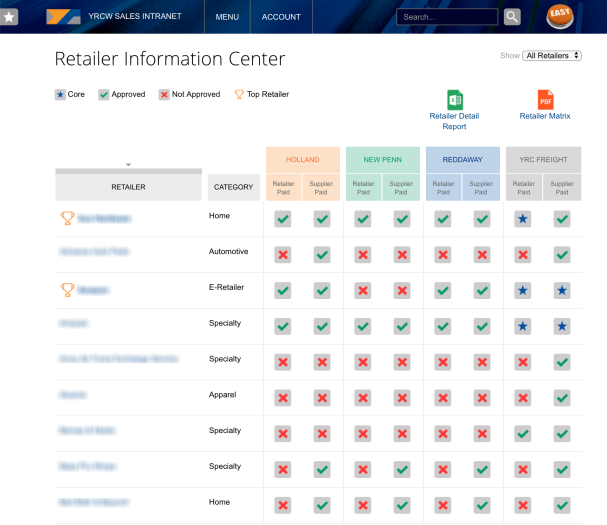The image size is (607, 525).
Task: Click YRC Freight Supplier Paid subheader
Action: point(562,188)
